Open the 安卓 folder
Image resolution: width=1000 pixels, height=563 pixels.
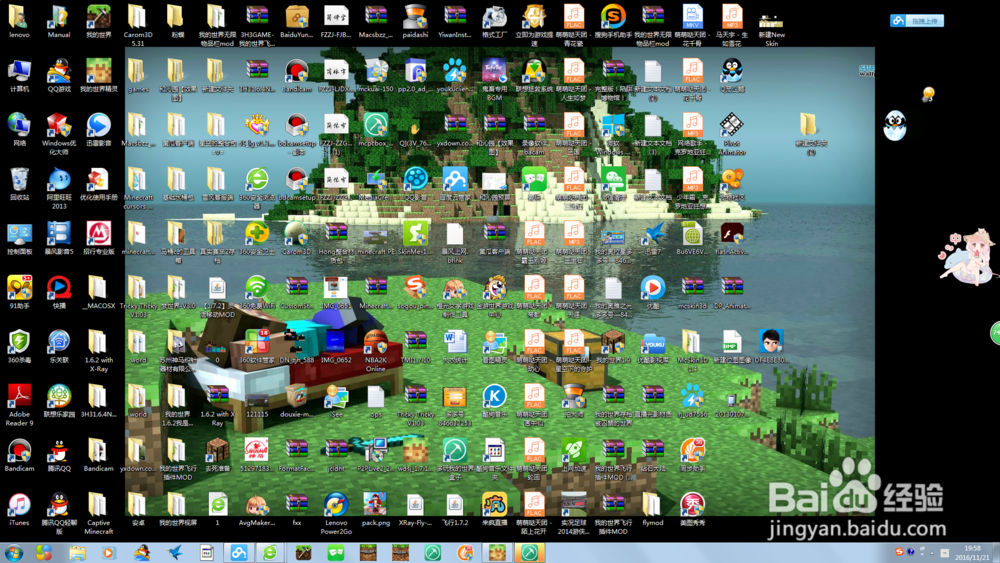click(x=138, y=505)
